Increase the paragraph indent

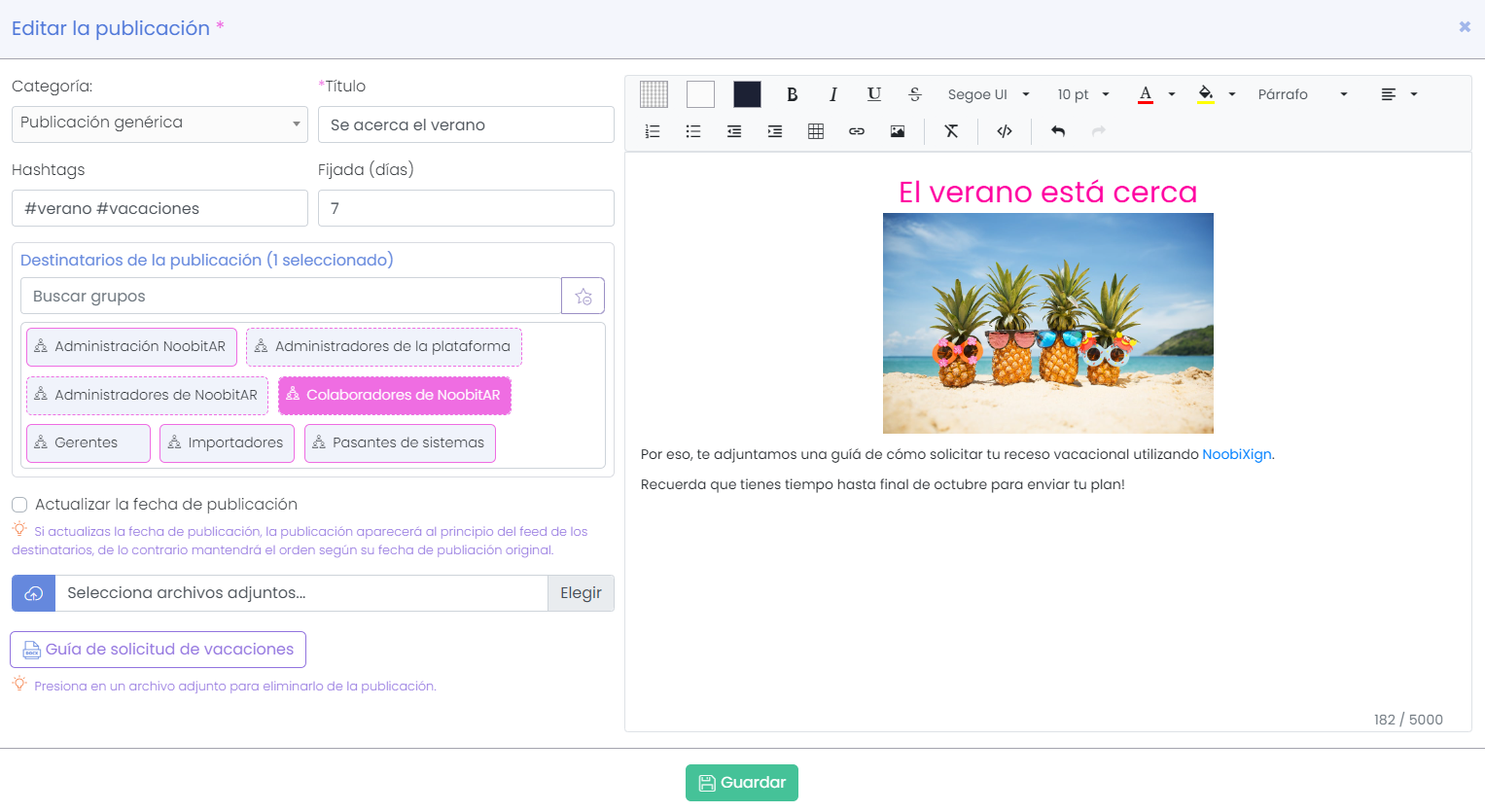click(x=774, y=130)
